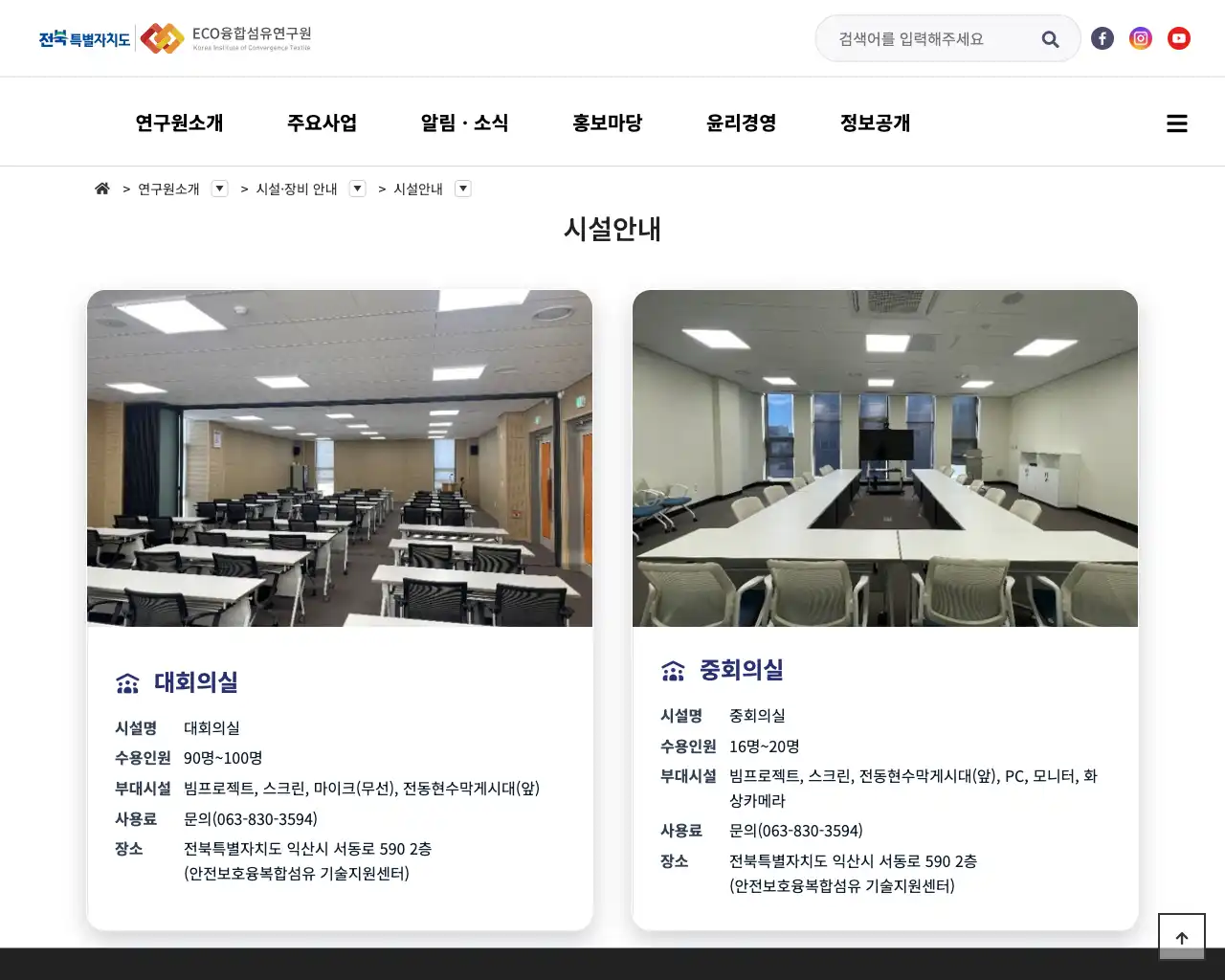
Task: Open the 연구원소개 main menu
Action: pos(179,122)
